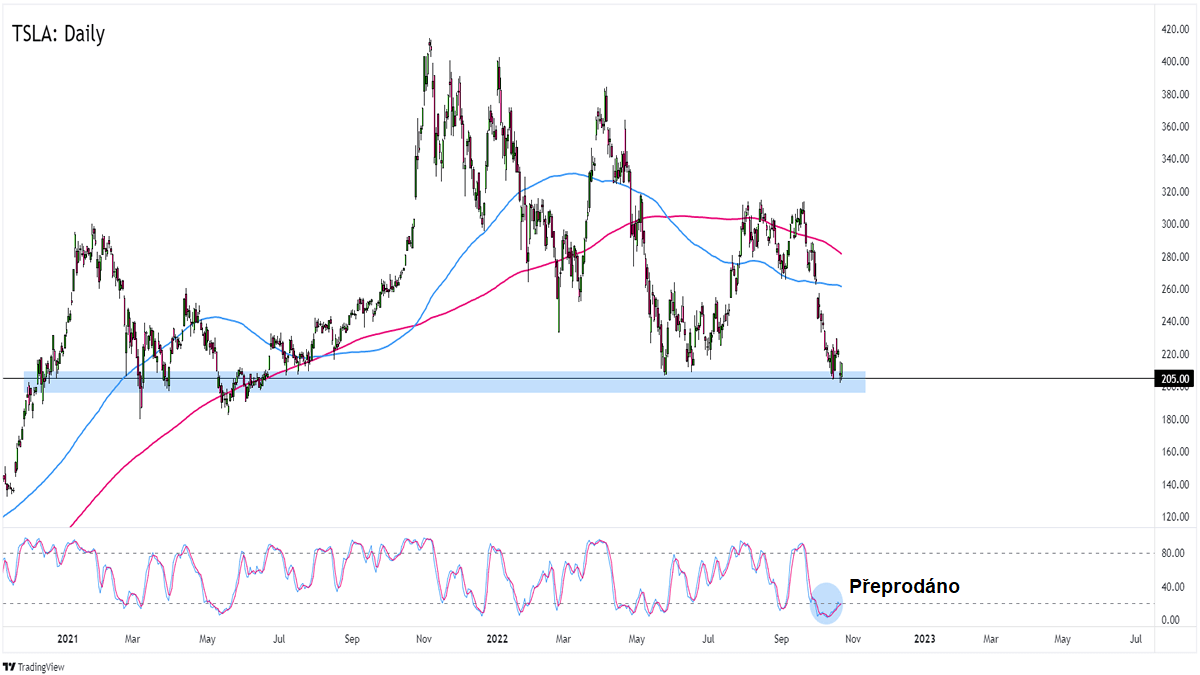Click the 160.00 price axis label
This screenshot has height=675, width=1200.
pyautogui.click(x=1173, y=452)
